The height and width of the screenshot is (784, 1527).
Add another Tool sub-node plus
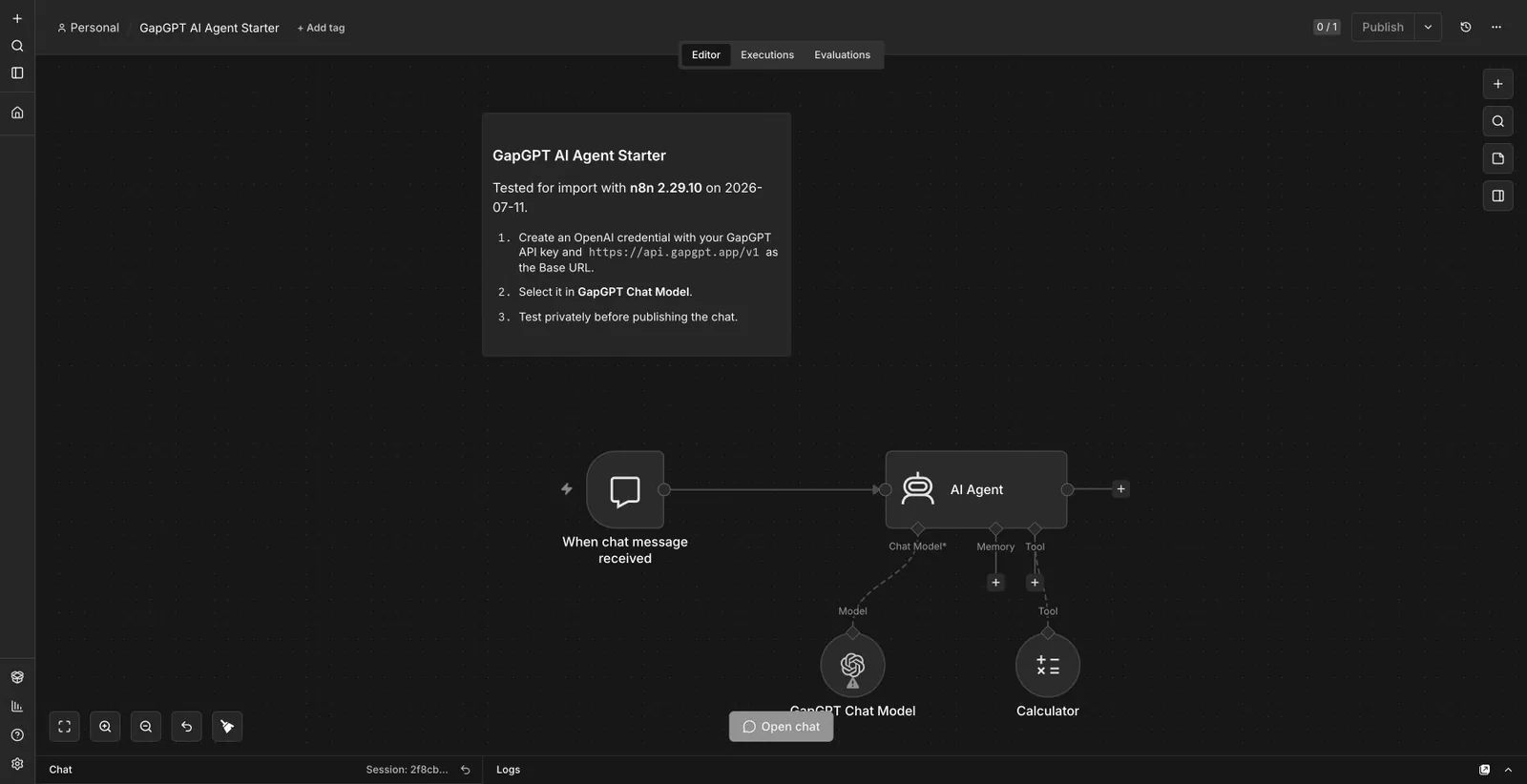click(x=1035, y=583)
